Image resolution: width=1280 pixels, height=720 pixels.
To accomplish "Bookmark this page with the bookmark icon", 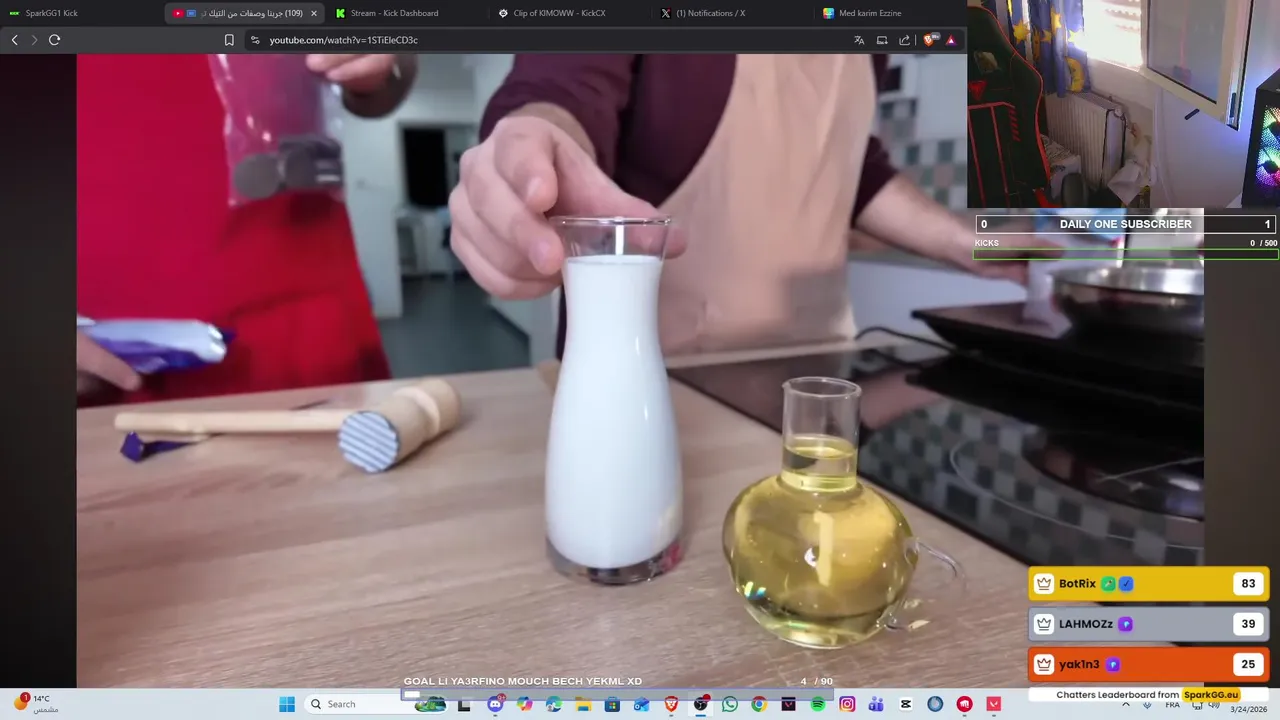I will pos(229,40).
